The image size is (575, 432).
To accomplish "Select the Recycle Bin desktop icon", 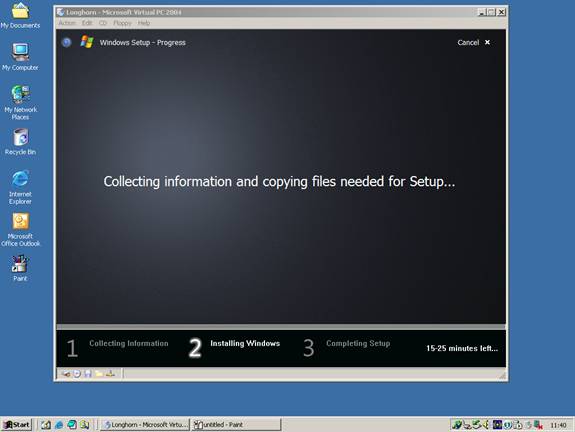I will pyautogui.click(x=20, y=142).
